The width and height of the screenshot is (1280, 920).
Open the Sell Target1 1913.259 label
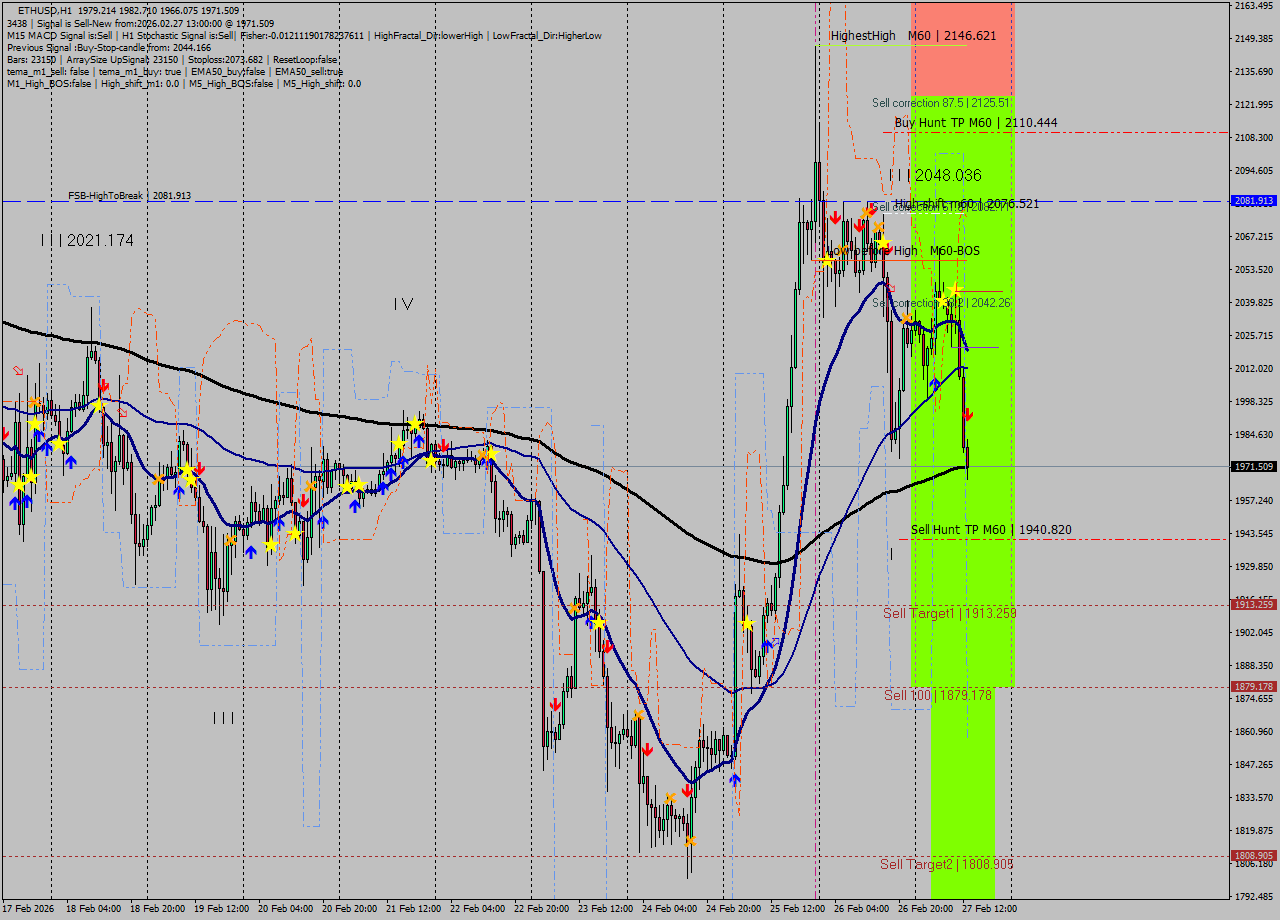point(950,613)
